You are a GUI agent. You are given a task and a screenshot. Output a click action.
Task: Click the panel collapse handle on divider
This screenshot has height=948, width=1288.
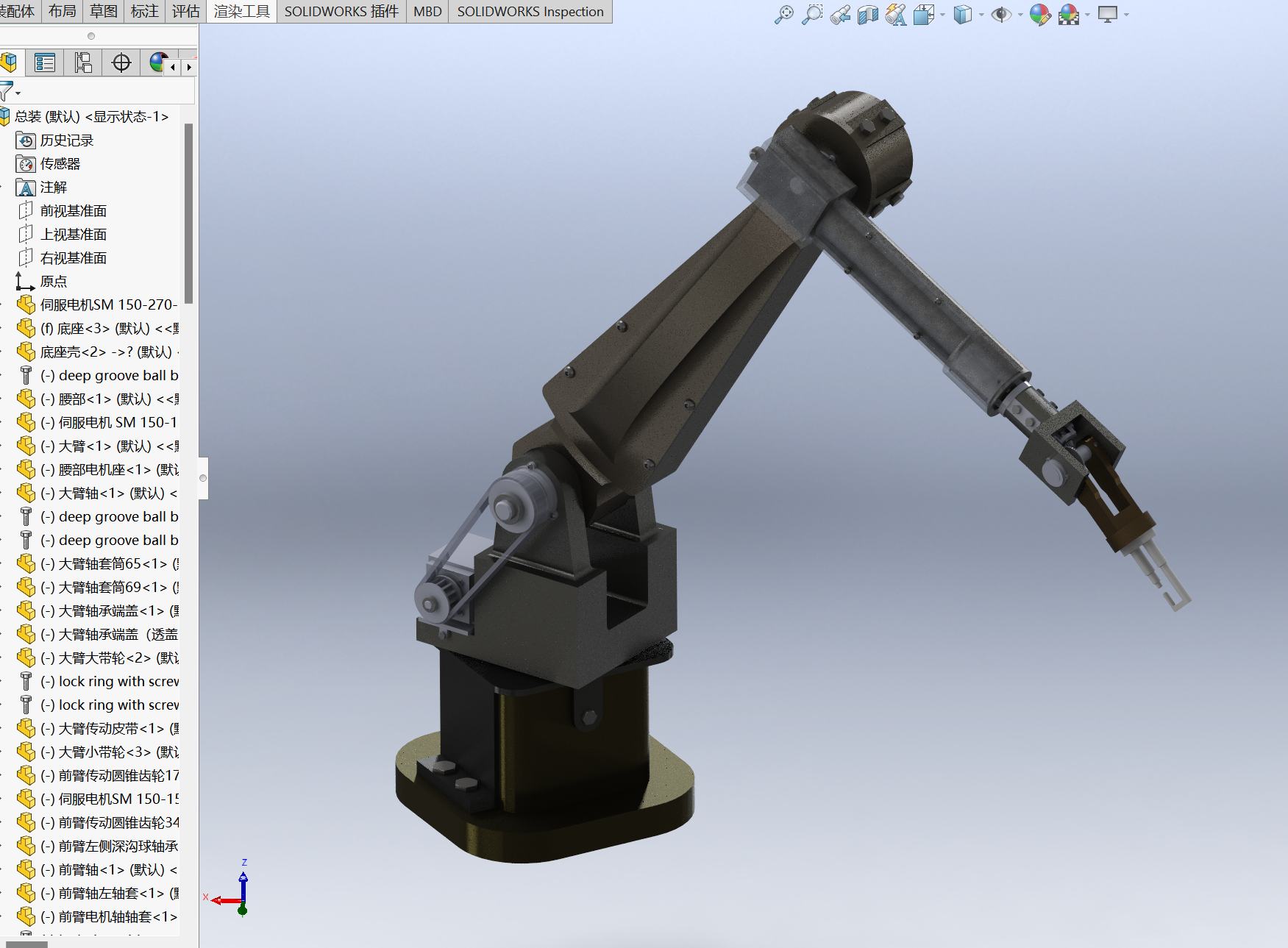tap(203, 478)
